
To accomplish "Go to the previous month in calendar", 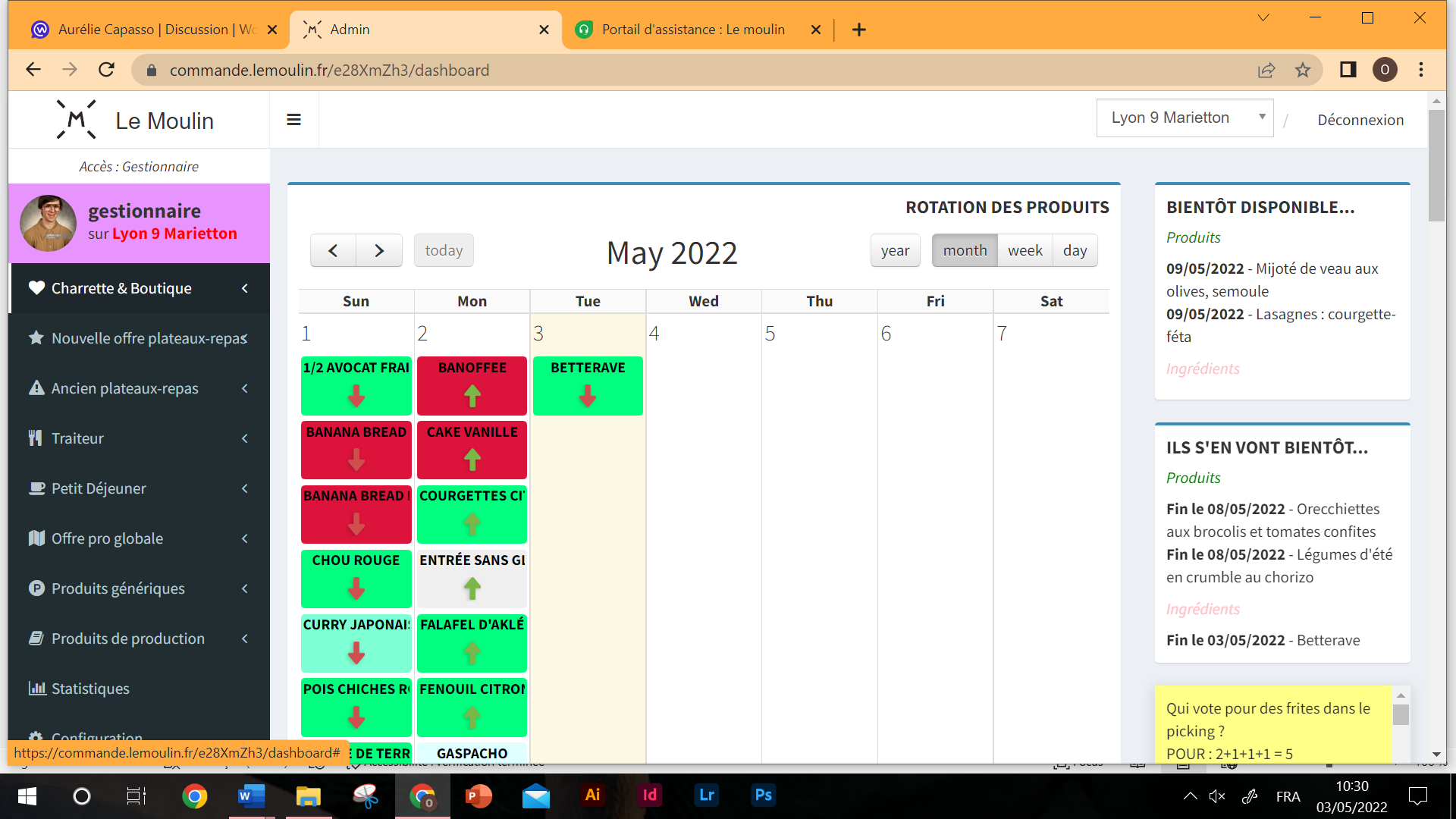I will [333, 251].
